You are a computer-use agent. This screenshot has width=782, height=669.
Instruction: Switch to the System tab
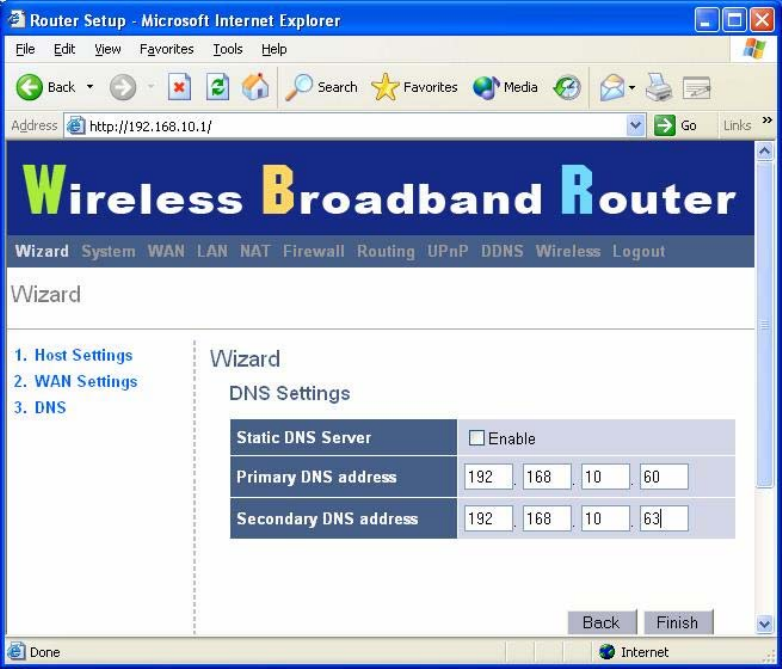pos(108,251)
